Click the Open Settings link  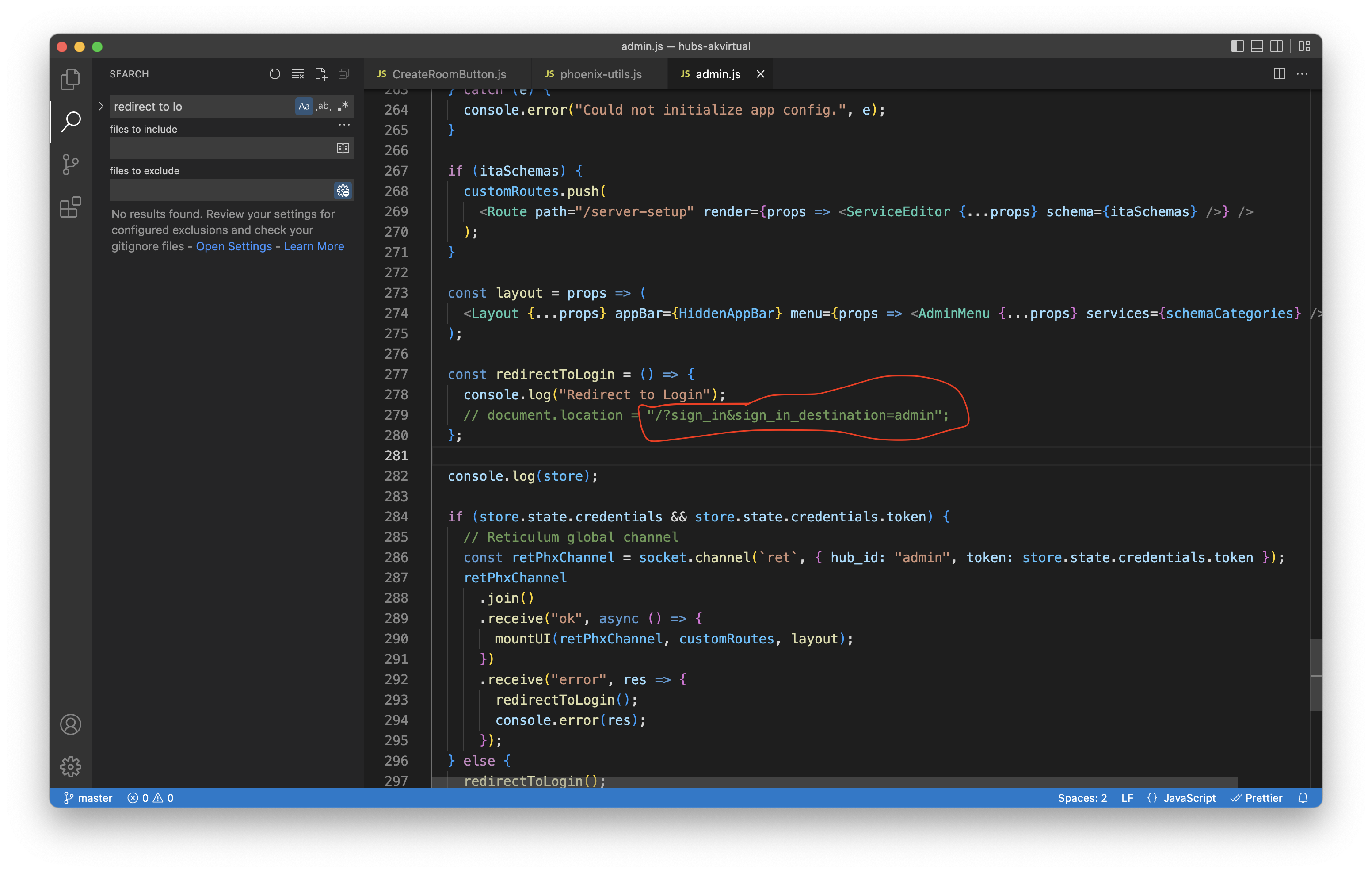[234, 246]
